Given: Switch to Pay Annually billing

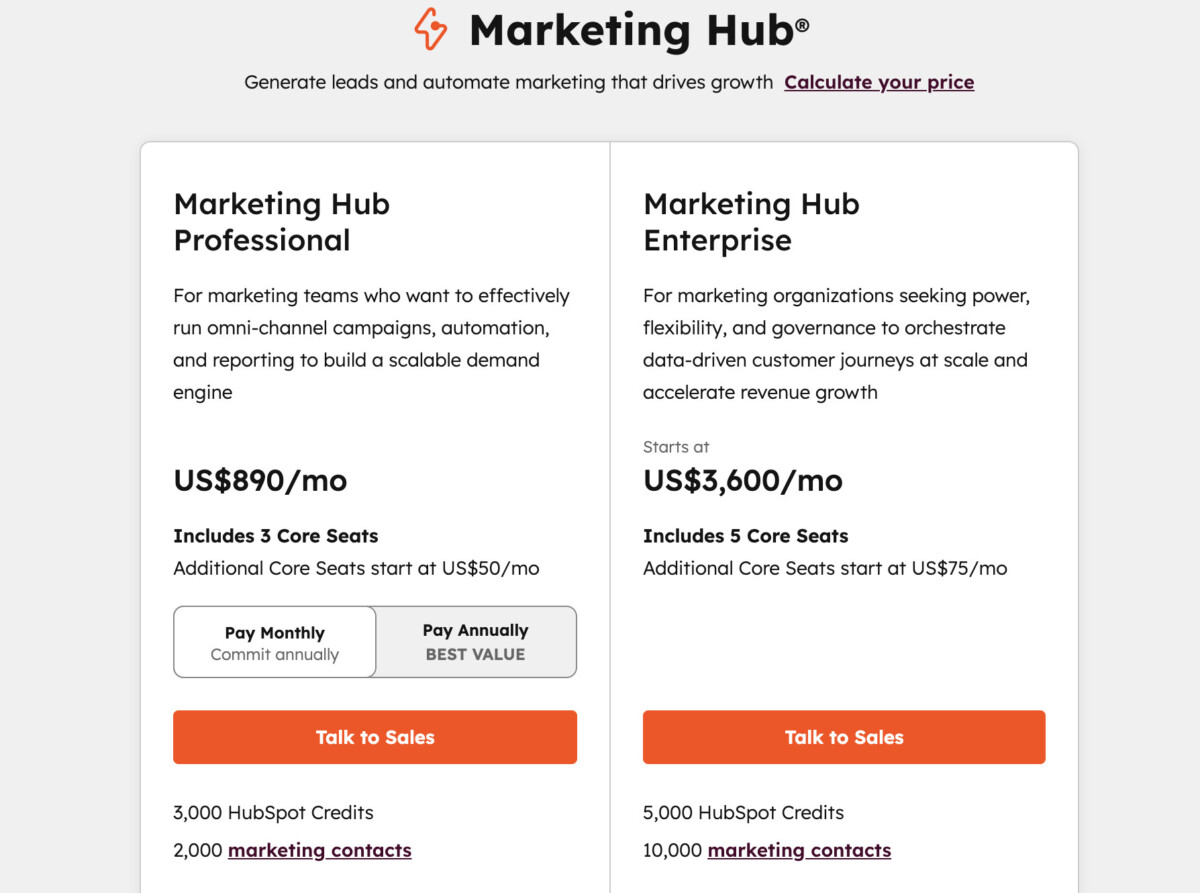Looking at the screenshot, I should (475, 642).
